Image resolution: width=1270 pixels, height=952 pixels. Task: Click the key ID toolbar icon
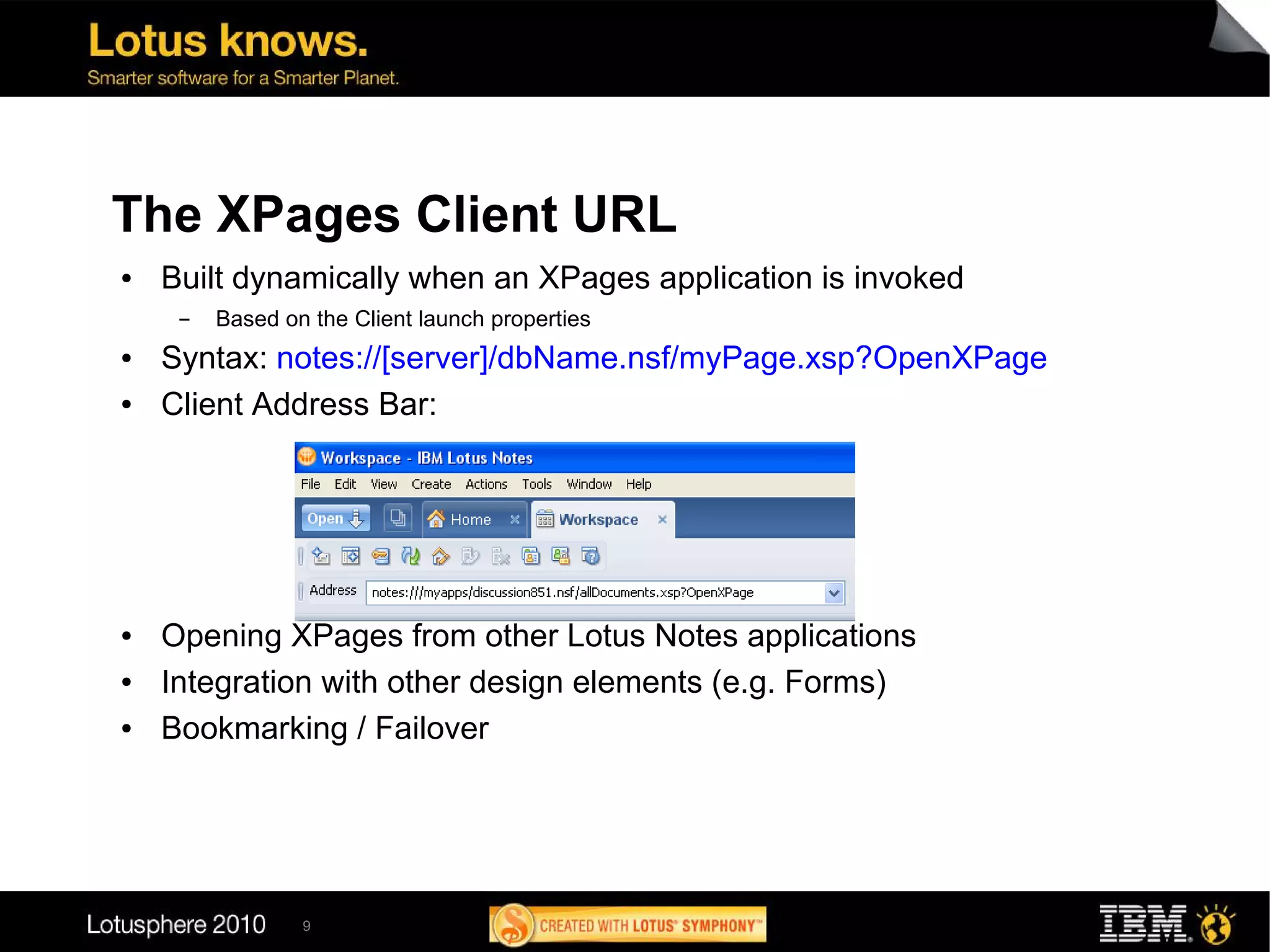click(x=381, y=556)
